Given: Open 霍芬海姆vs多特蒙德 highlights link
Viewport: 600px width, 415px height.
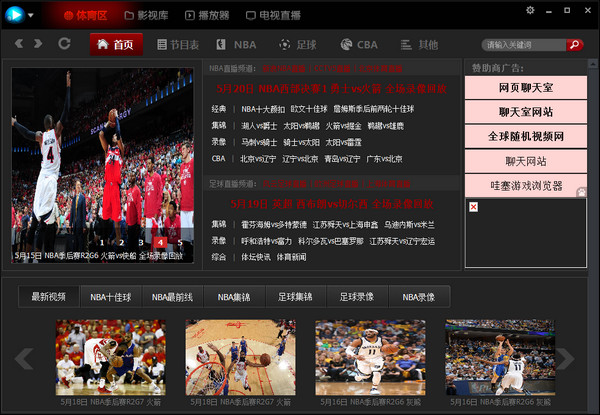Looking at the screenshot, I should coord(274,225).
